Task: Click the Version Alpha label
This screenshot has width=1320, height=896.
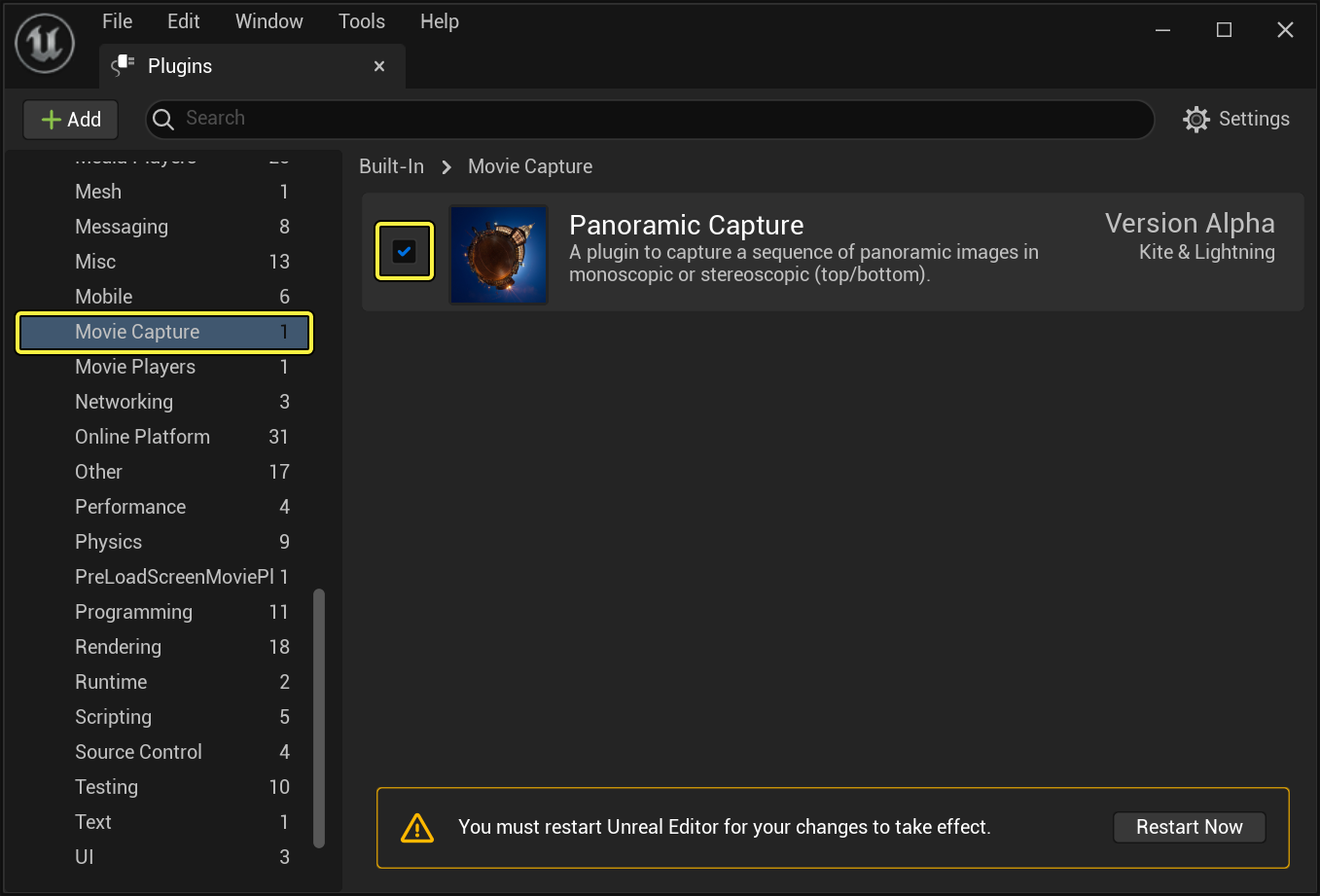Action: tap(1190, 223)
